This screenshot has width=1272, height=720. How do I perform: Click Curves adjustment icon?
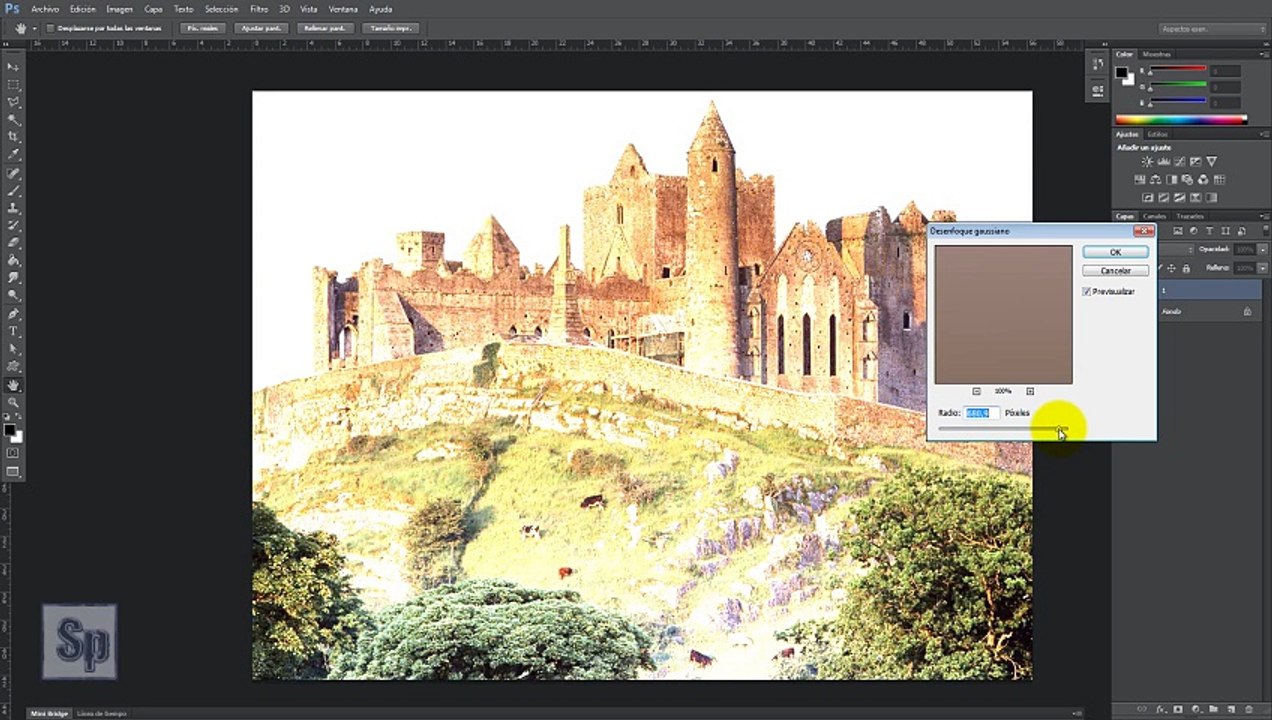pos(1179,162)
